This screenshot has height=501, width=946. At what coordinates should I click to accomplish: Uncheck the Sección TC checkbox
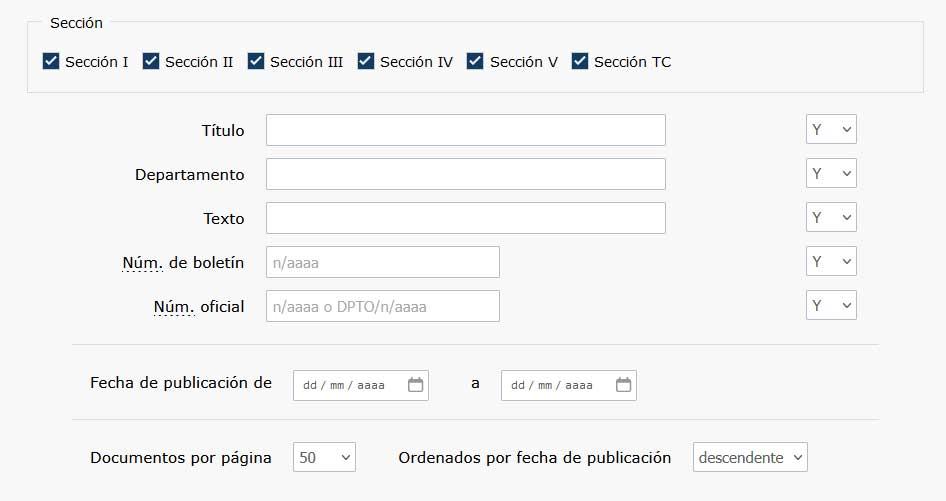pos(581,62)
